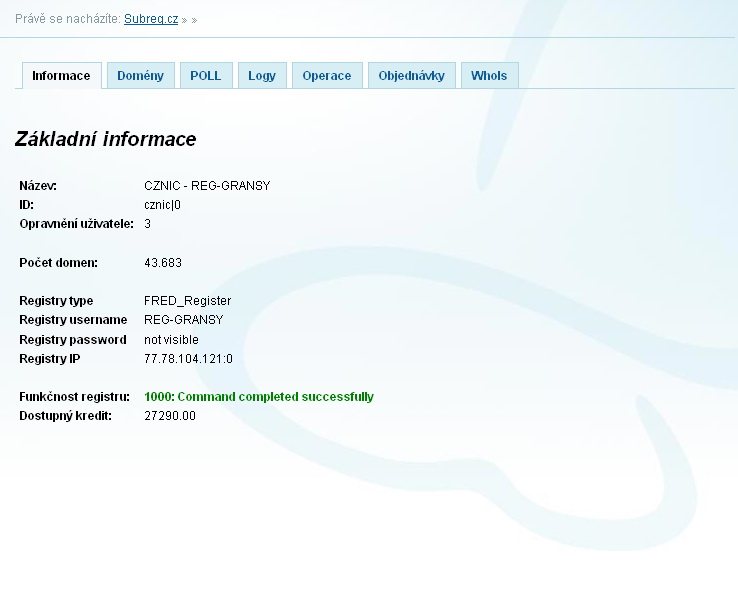Click the green Command completed successfully status
This screenshot has width=738, height=612.
point(258,397)
